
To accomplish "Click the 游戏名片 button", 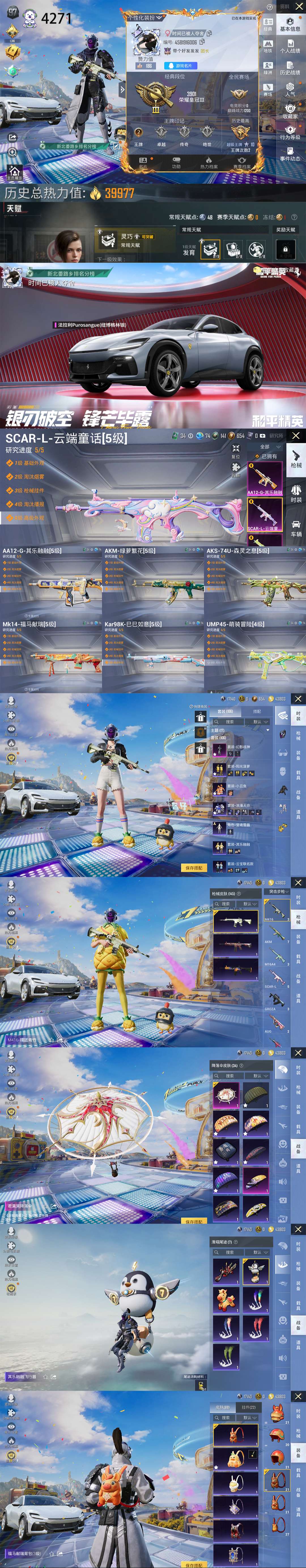I will click(x=181, y=66).
